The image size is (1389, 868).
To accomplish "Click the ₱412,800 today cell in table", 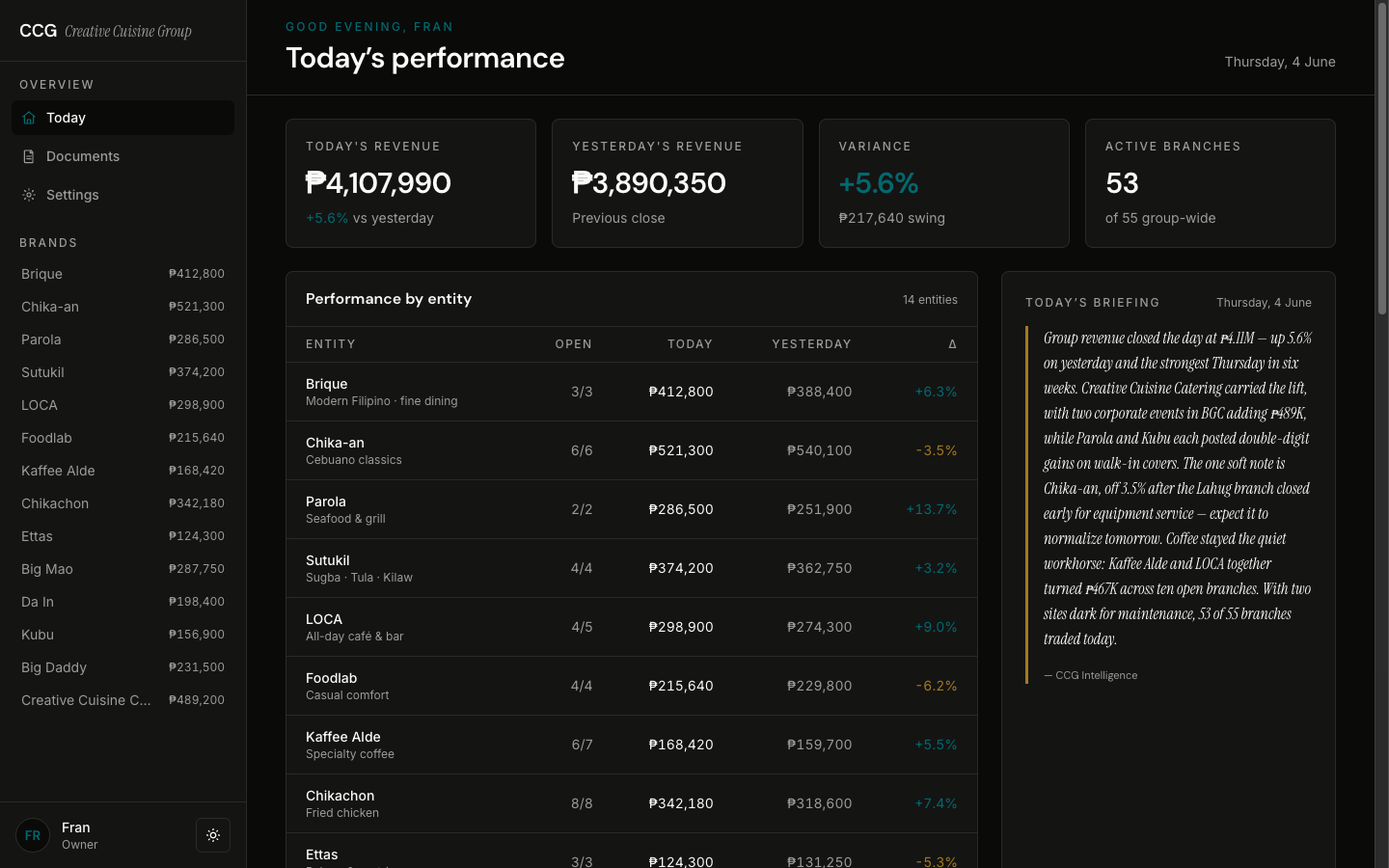I will point(681,392).
